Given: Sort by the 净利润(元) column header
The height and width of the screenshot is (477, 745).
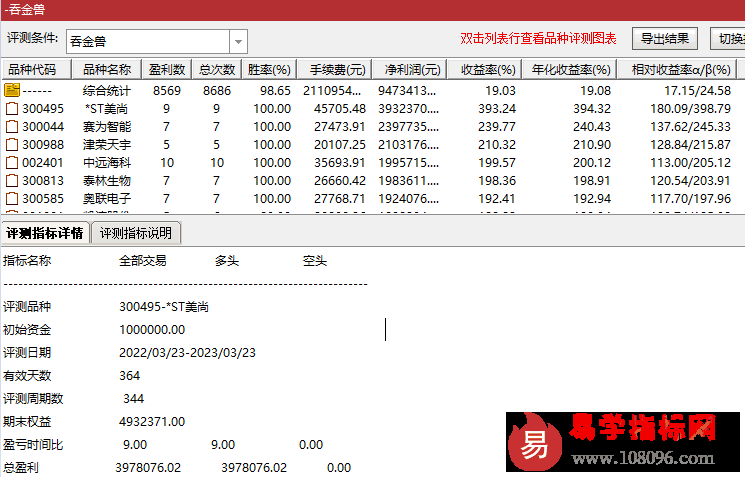Looking at the screenshot, I should [x=410, y=70].
